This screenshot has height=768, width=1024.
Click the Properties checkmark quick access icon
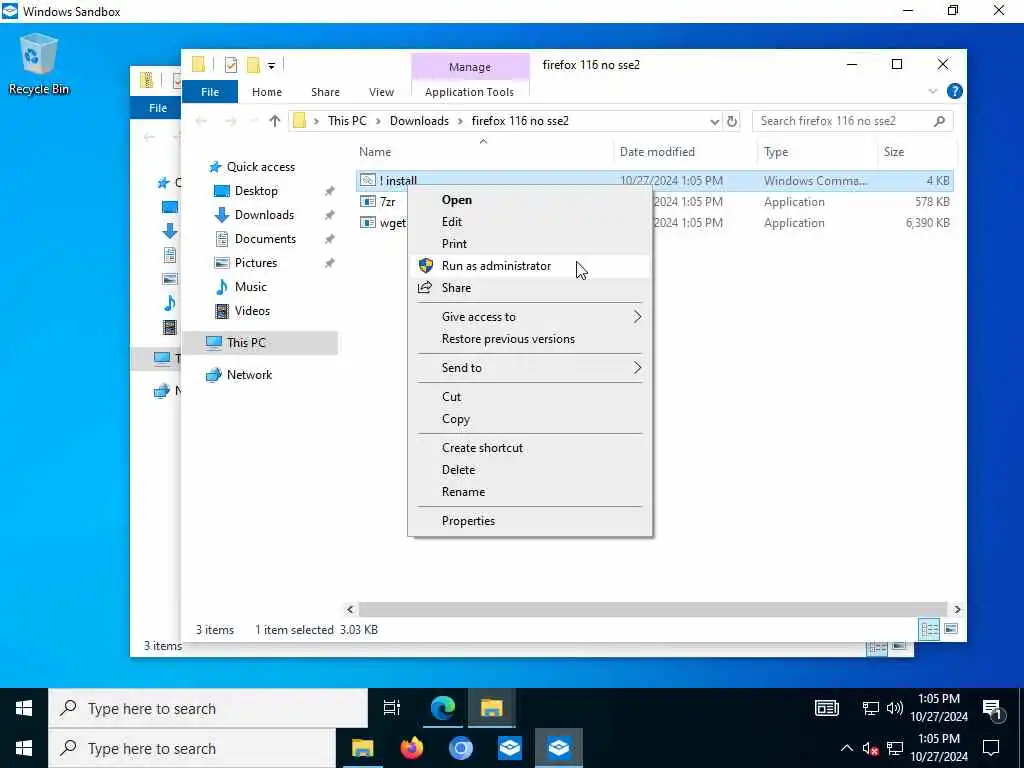point(231,65)
